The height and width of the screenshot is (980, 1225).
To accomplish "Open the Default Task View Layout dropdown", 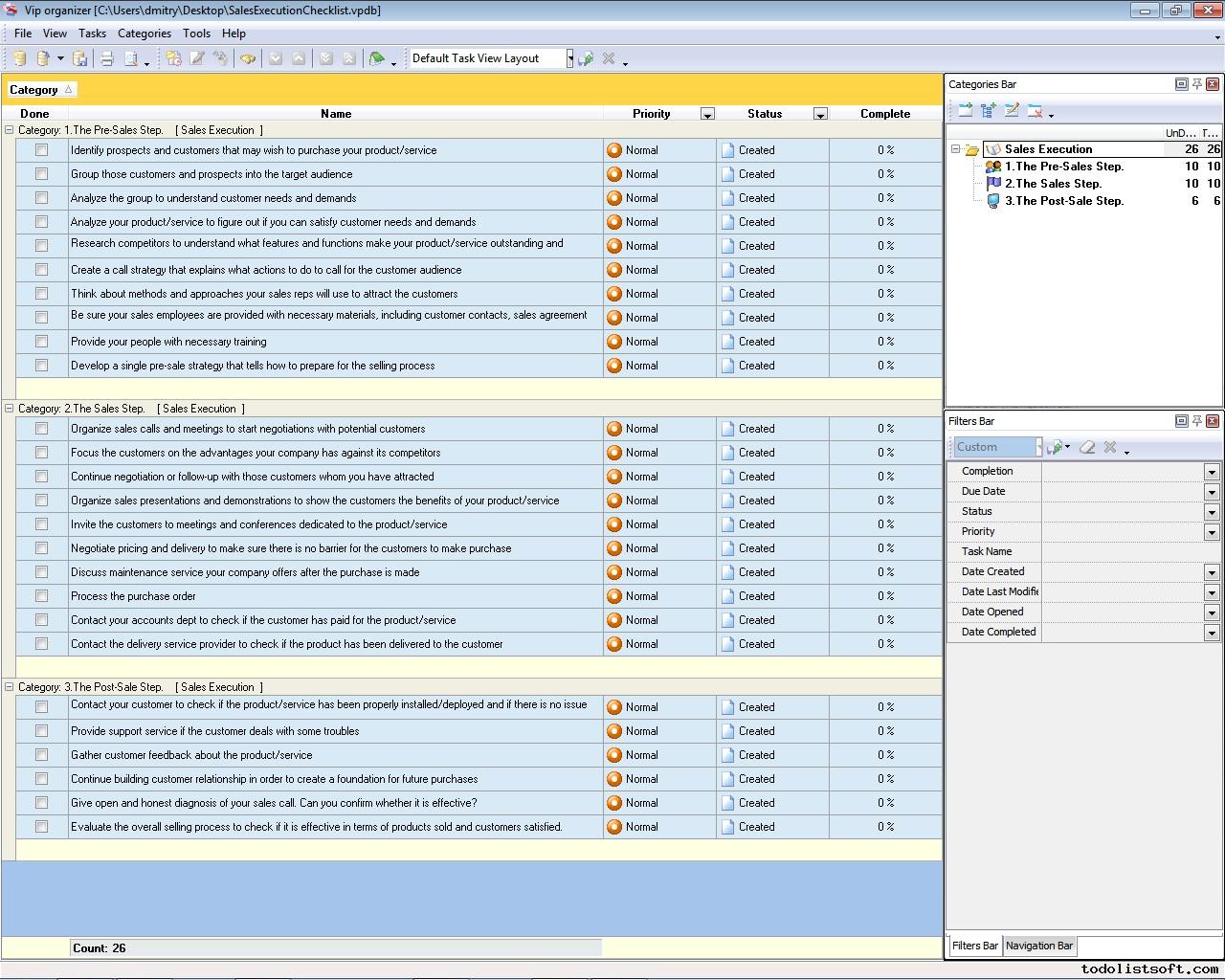I will point(569,58).
